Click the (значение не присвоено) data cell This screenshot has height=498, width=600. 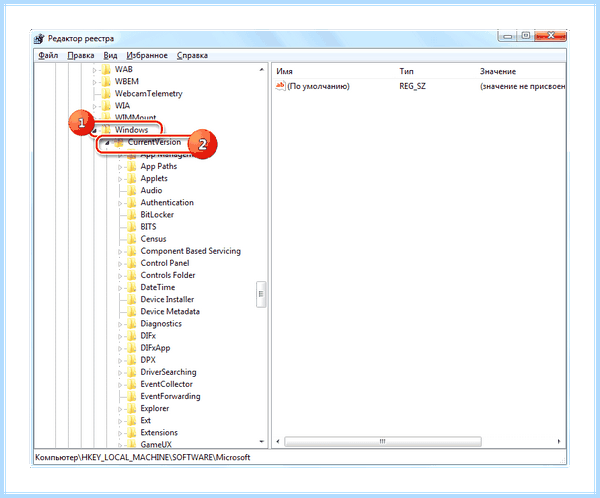pos(523,87)
